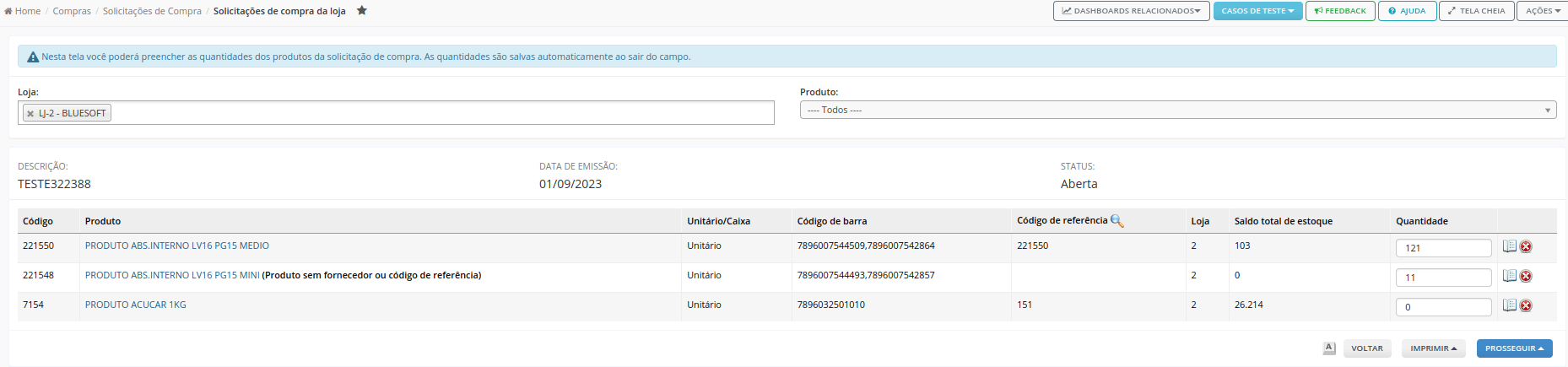Viewport: 1568px width, 367px height.
Task: Select barcode 7896032501010
Action: click(x=831, y=305)
